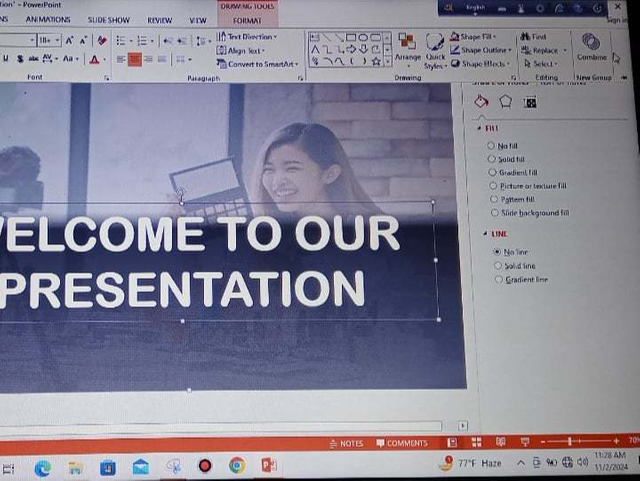Start Slide Show from status bar
This screenshot has width=640, height=481.
525,441
